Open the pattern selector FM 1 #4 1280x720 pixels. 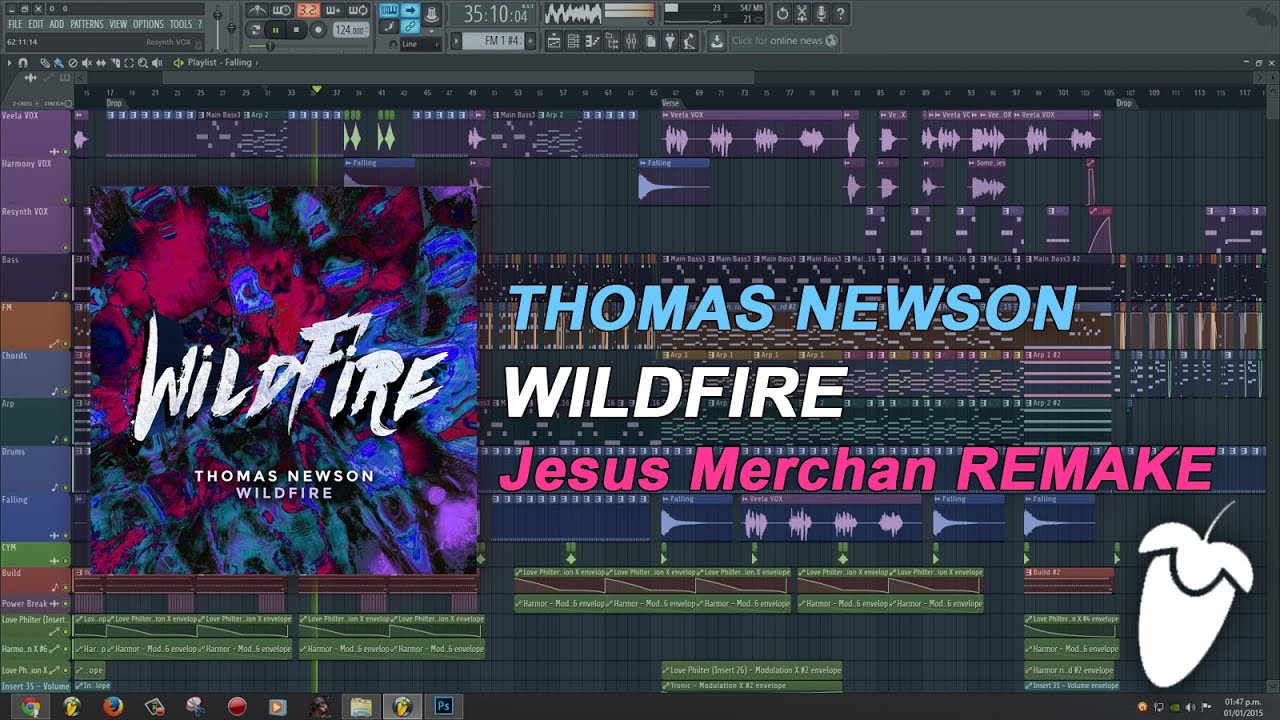tap(492, 41)
